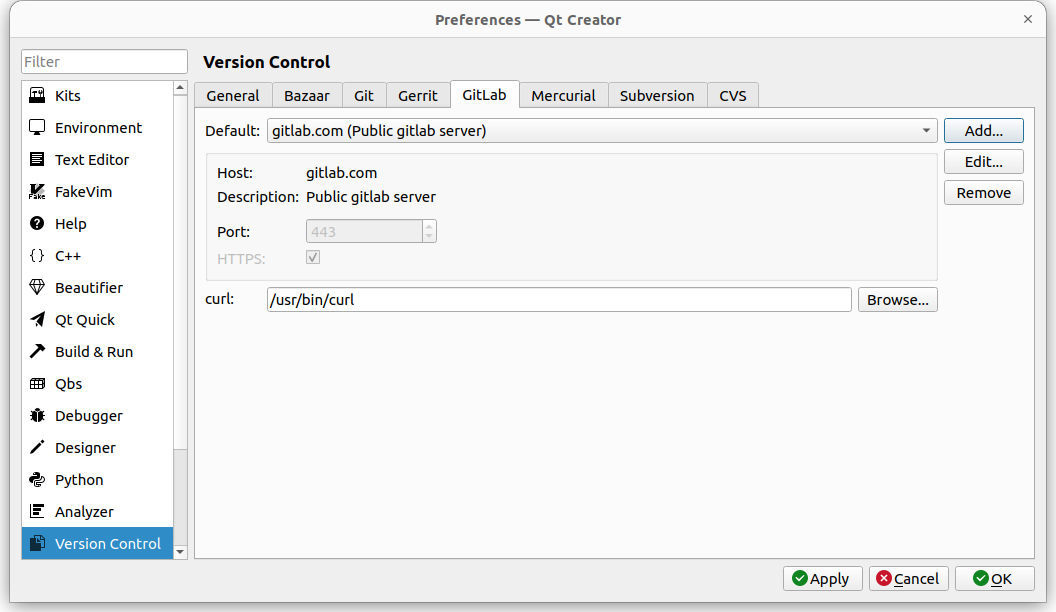Click the Apply button
The image size is (1056, 612).
coord(822,579)
